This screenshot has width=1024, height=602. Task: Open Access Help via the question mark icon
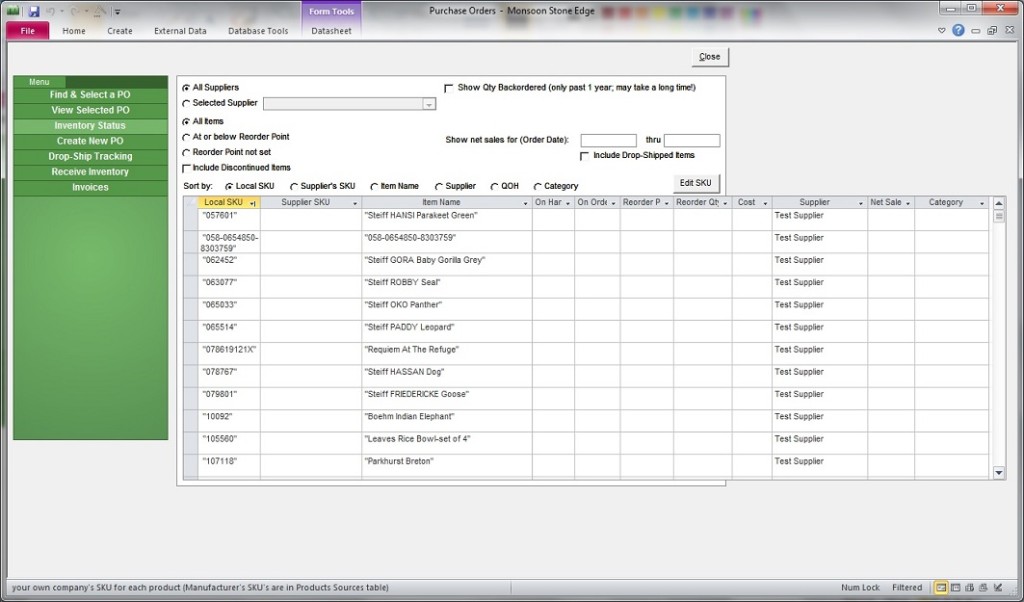coord(958,30)
